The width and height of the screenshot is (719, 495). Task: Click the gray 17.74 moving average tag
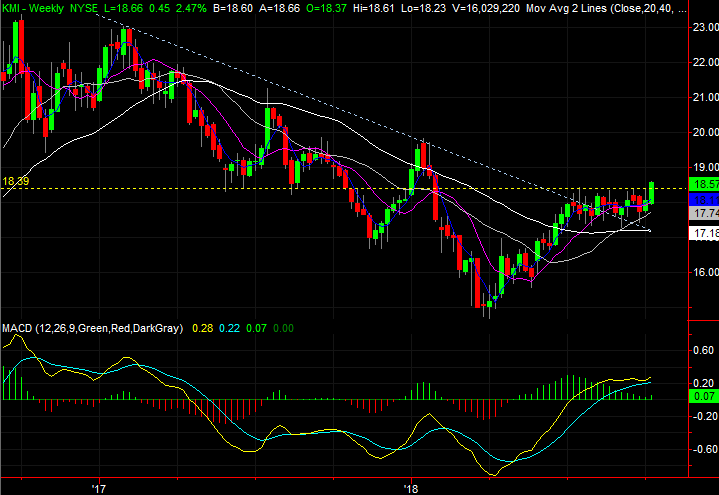coord(704,213)
